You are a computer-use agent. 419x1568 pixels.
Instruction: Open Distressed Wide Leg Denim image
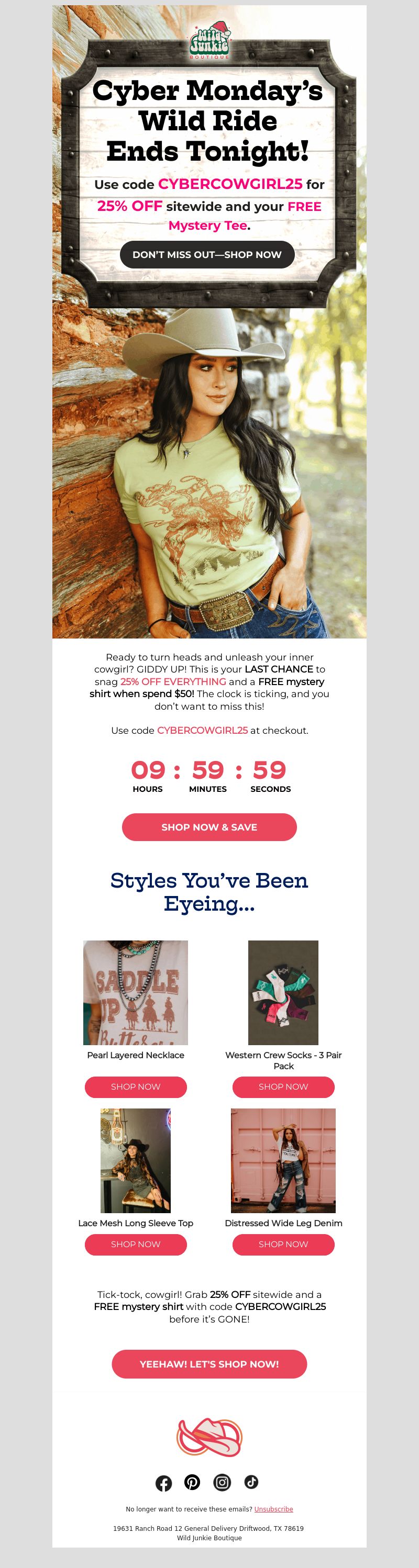coord(283,1161)
